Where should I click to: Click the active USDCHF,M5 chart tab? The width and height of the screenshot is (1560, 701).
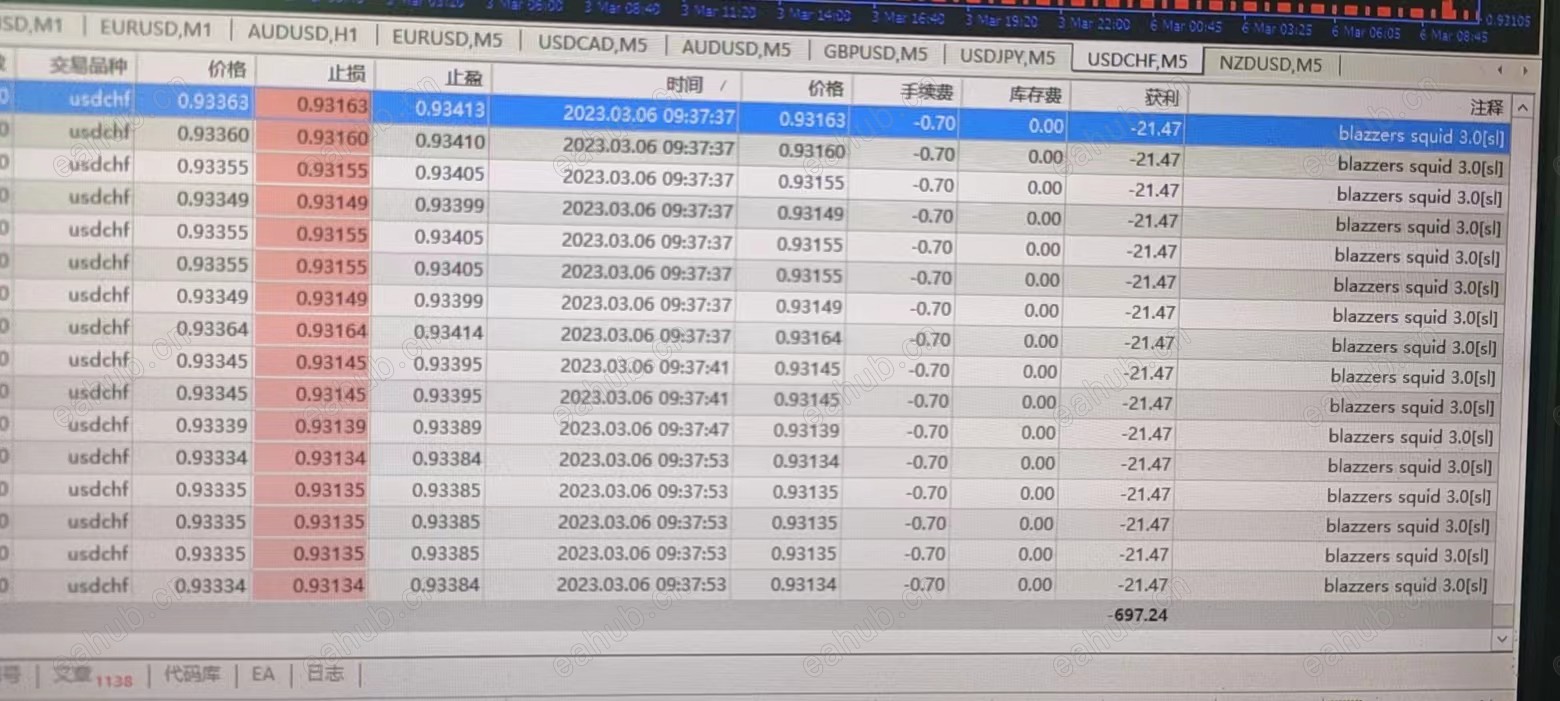1138,60
